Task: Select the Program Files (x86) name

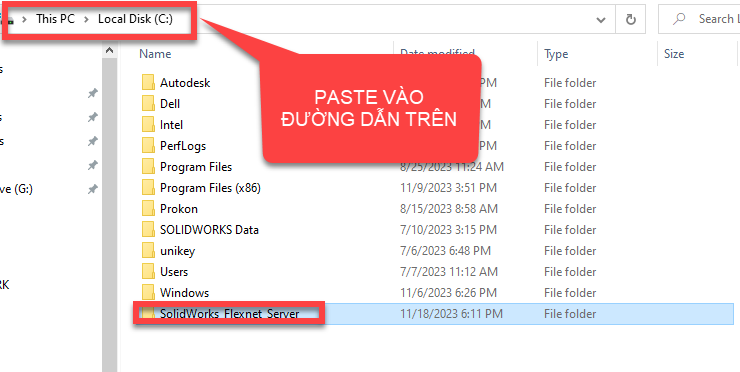Action: click(210, 188)
